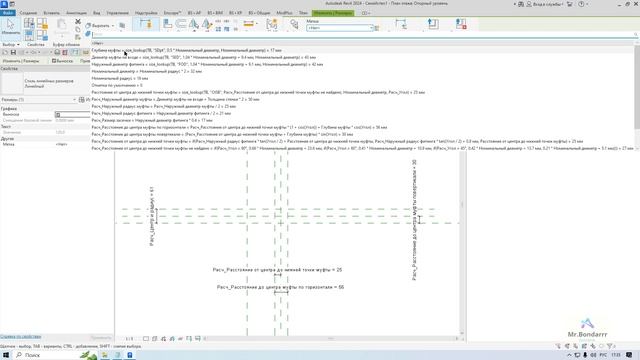Open the Вырезать cut geometry dropdown arrow
Viewport: 640px width, 360px height.
(113, 26)
